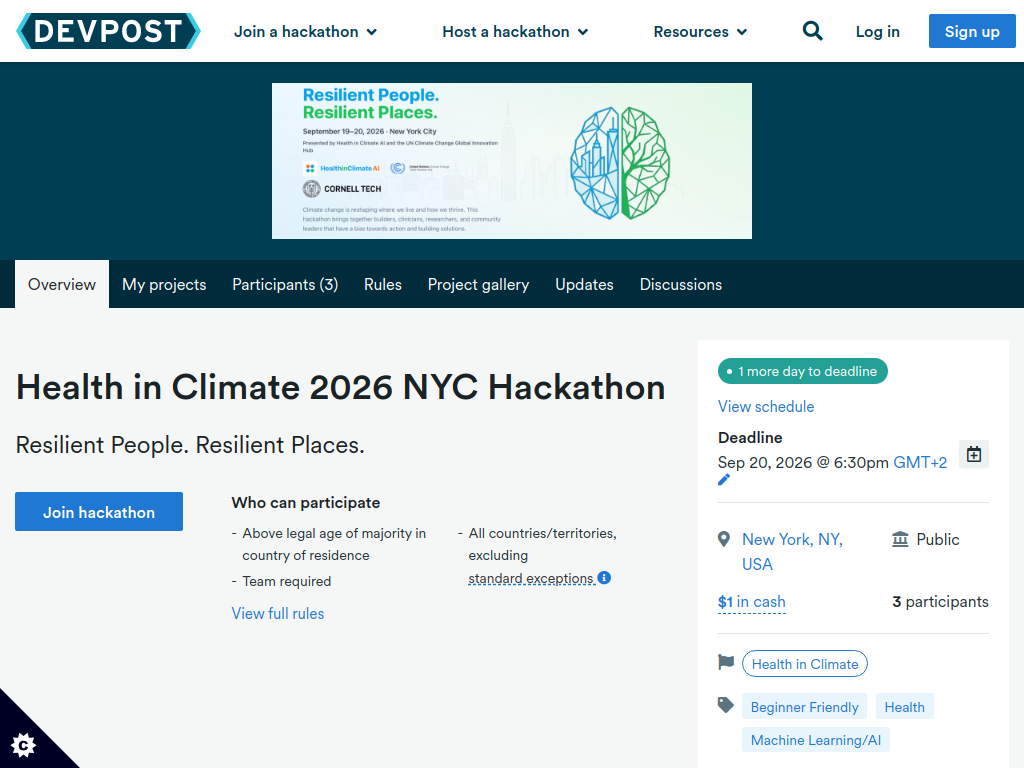Open the View full rules link
The height and width of the screenshot is (768, 1024).
point(278,613)
